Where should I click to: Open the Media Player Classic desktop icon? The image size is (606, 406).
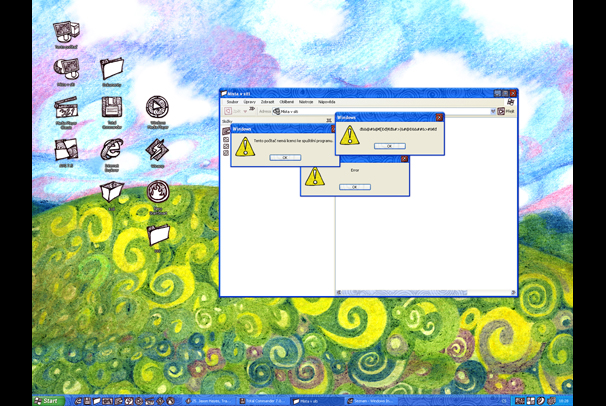pyautogui.click(x=66, y=107)
